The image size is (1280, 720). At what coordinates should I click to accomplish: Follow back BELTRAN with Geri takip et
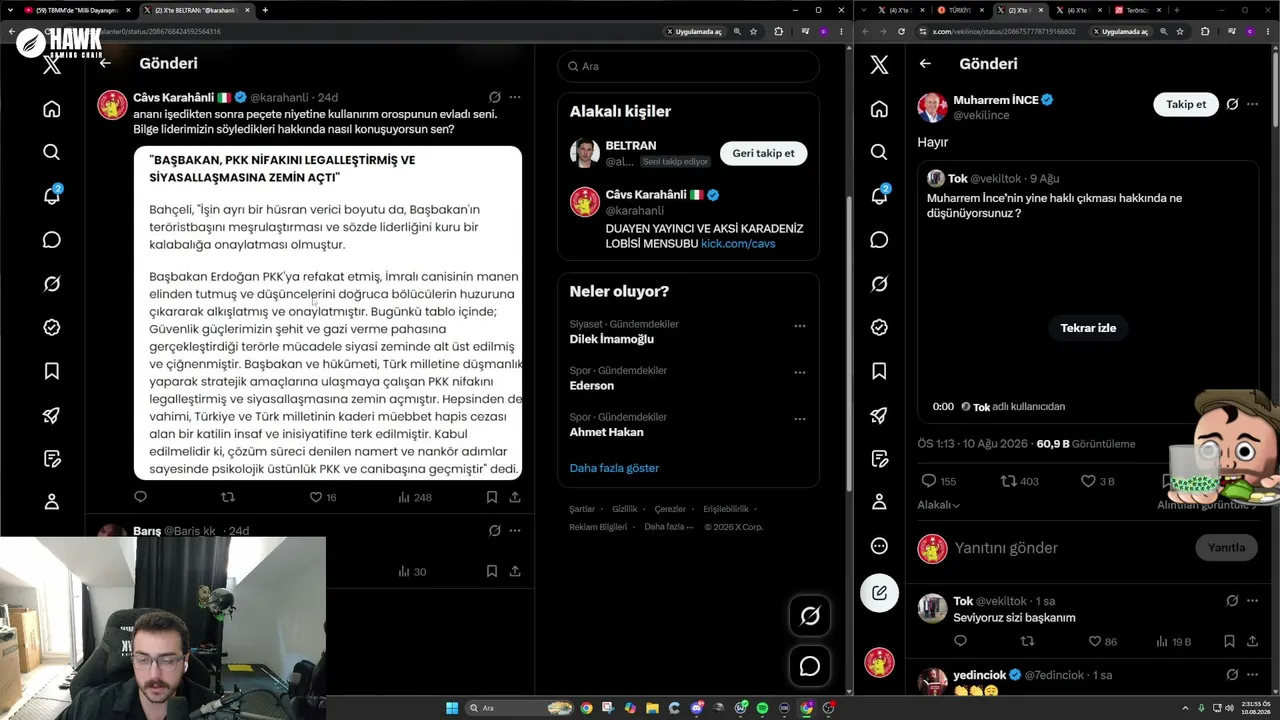[764, 153]
